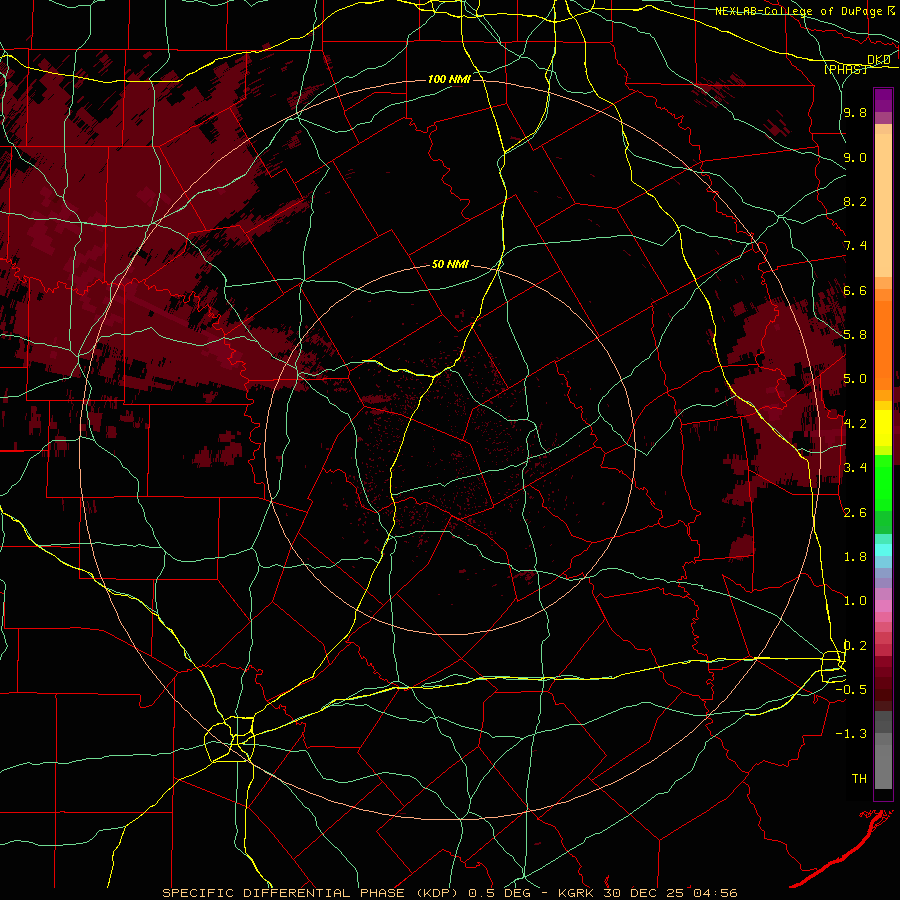Click the 100 NMI range ring label
Viewport: 900px width, 900px height.
point(449,79)
